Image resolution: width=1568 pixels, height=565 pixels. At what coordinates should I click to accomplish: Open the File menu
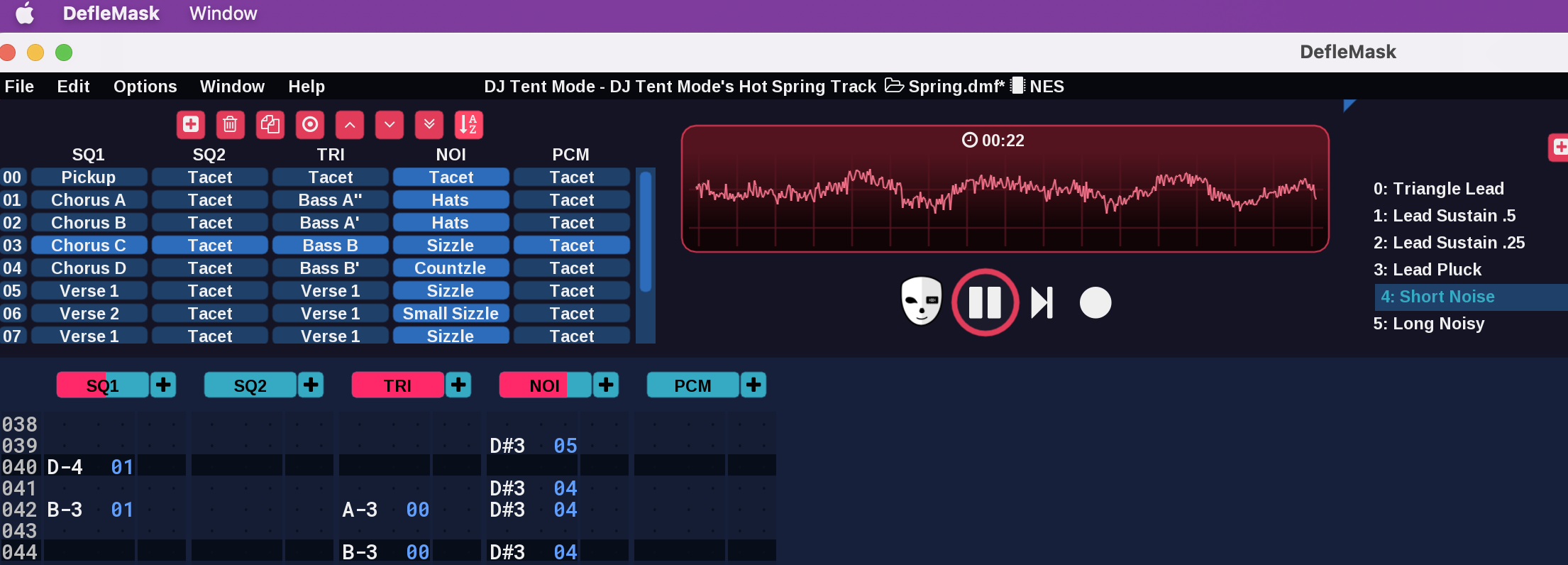(19, 87)
